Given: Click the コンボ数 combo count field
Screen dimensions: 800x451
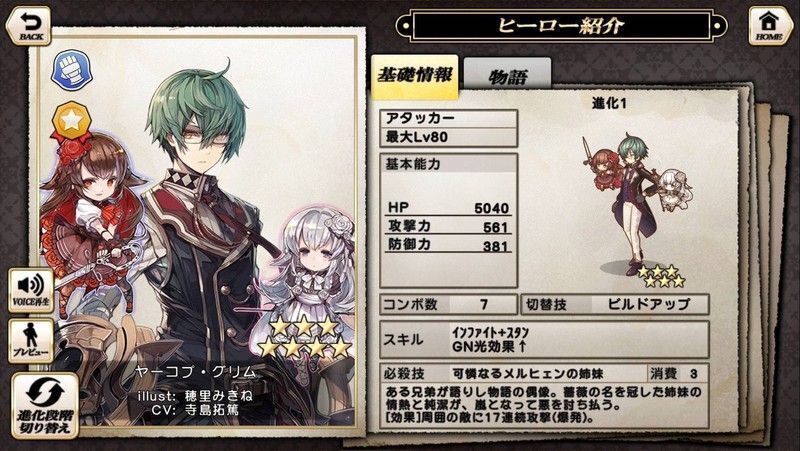Looking at the screenshot, I should pyautogui.click(x=448, y=305).
